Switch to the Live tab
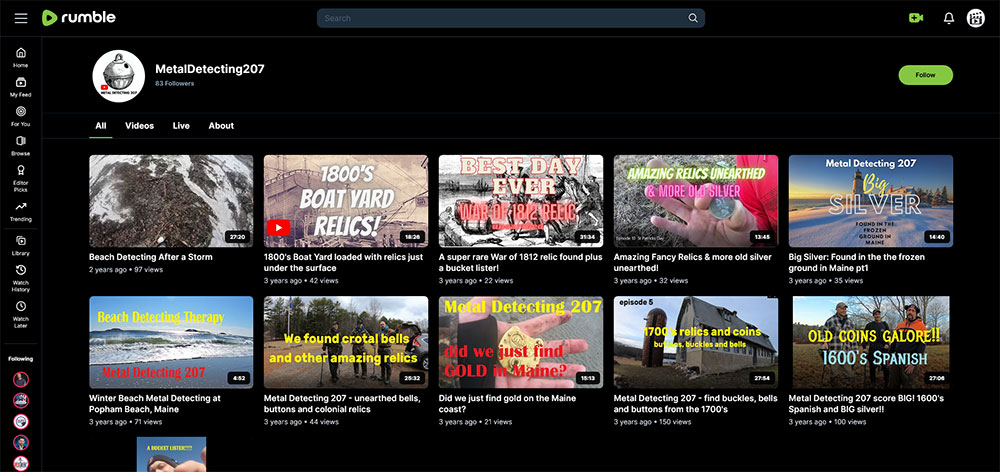 click(x=181, y=126)
